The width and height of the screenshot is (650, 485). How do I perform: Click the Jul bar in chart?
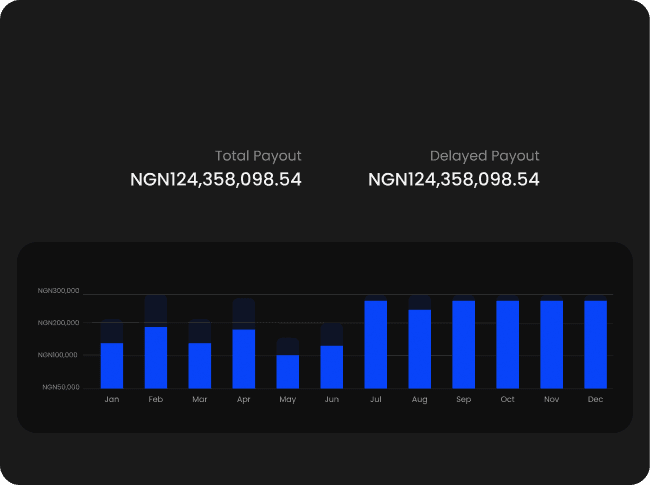click(376, 344)
